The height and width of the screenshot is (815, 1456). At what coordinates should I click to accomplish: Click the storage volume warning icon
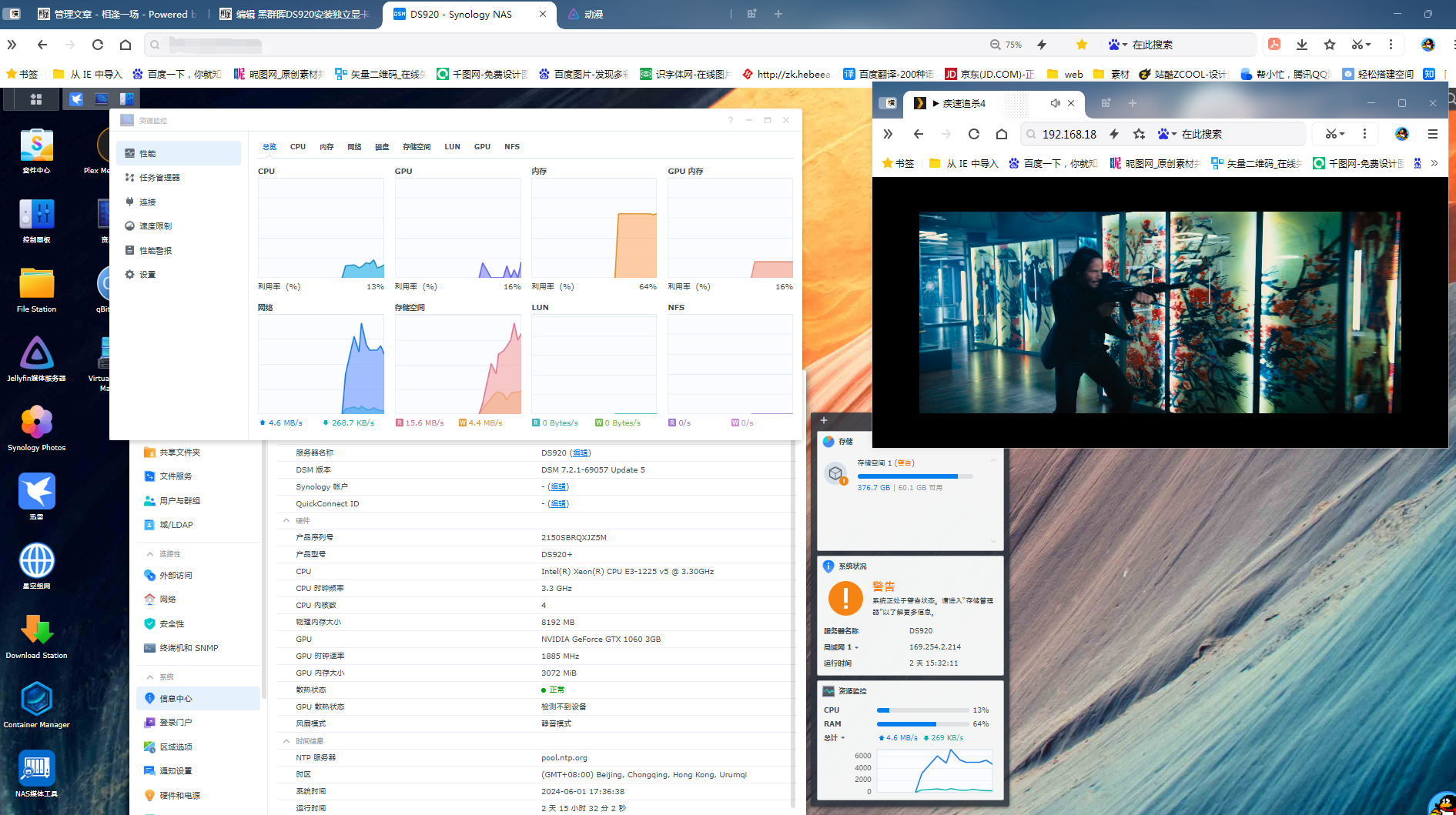pyautogui.click(x=835, y=474)
